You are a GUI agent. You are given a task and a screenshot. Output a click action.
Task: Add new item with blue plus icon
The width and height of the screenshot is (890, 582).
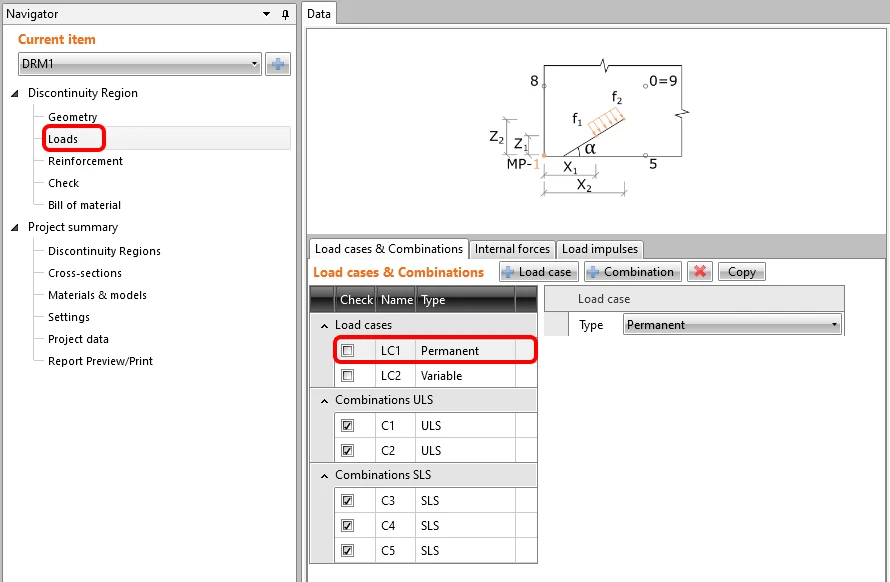[x=278, y=64]
